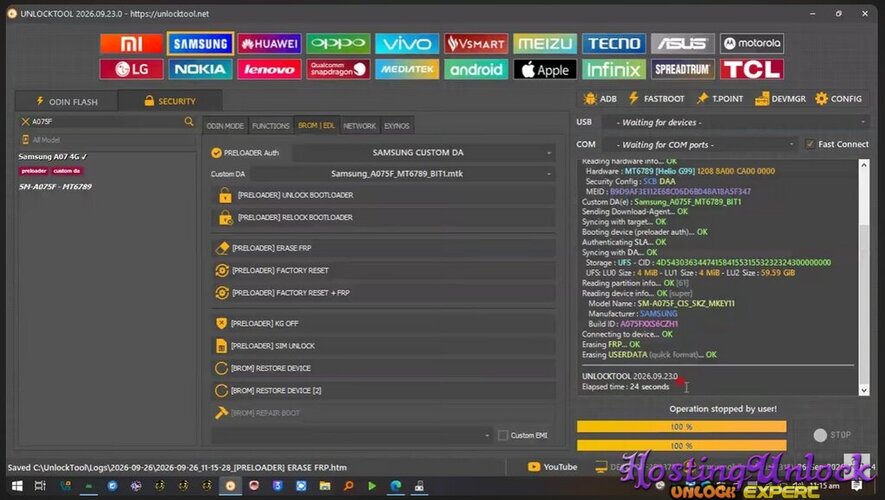Run PRELOADER Unlock Bootloader
Image resolution: width=885 pixels, height=500 pixels.
pos(384,195)
